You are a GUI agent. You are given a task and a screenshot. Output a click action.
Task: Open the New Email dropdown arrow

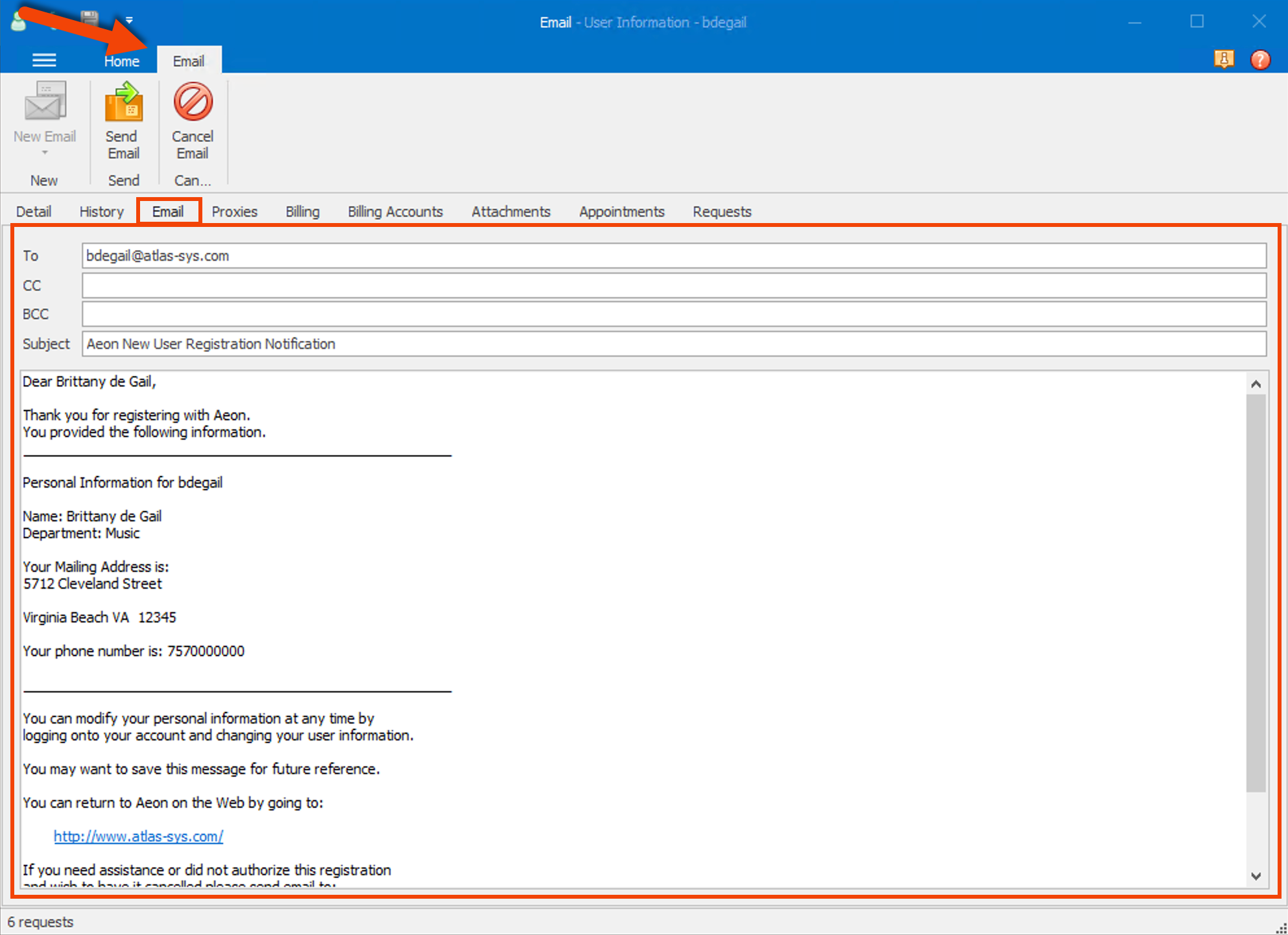click(x=44, y=152)
